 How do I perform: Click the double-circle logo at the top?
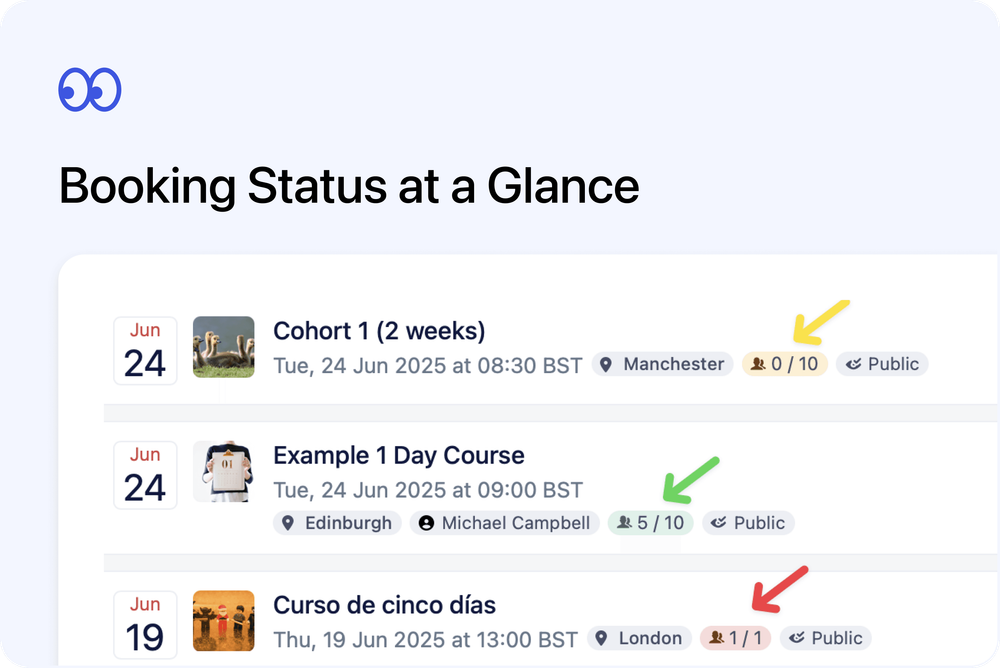(90, 88)
